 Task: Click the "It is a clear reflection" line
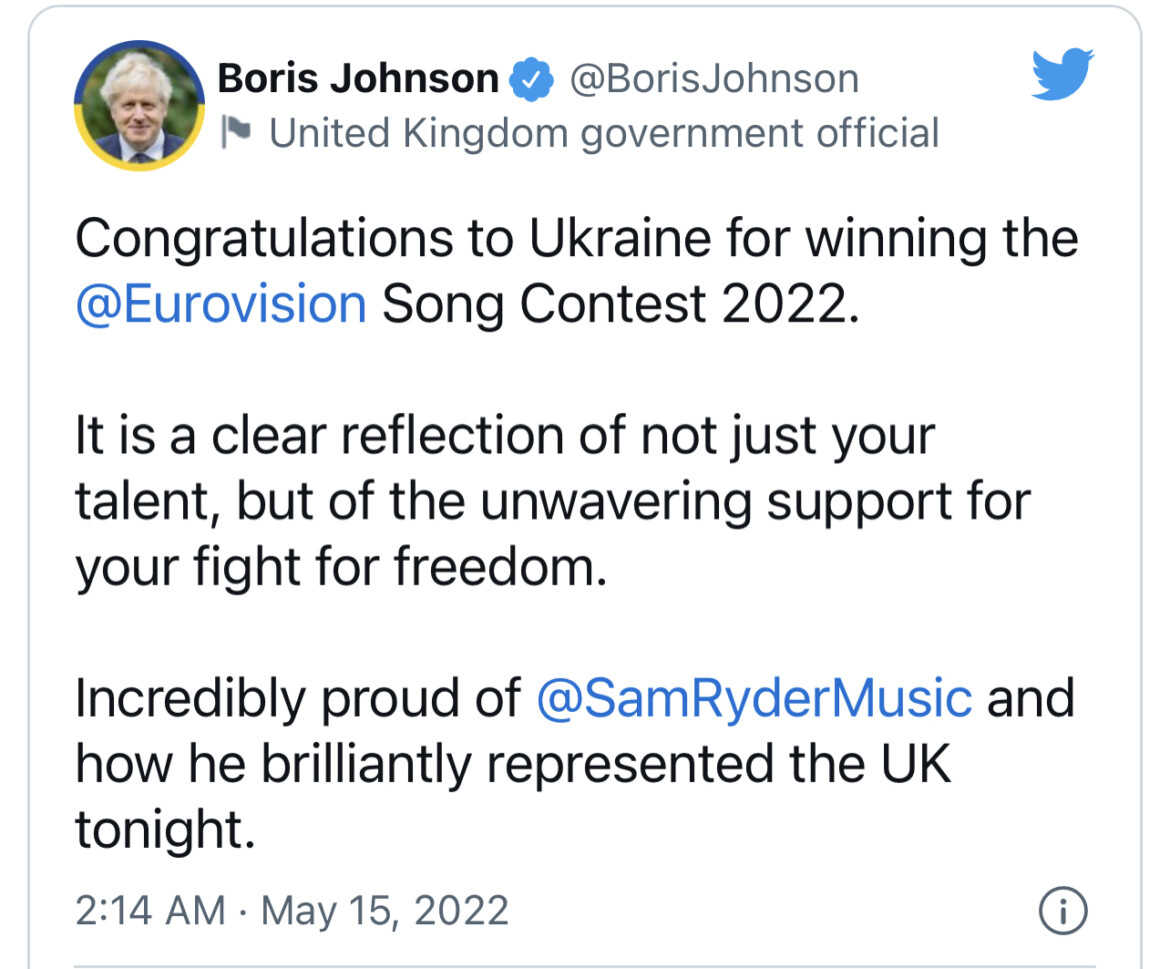tap(505, 436)
